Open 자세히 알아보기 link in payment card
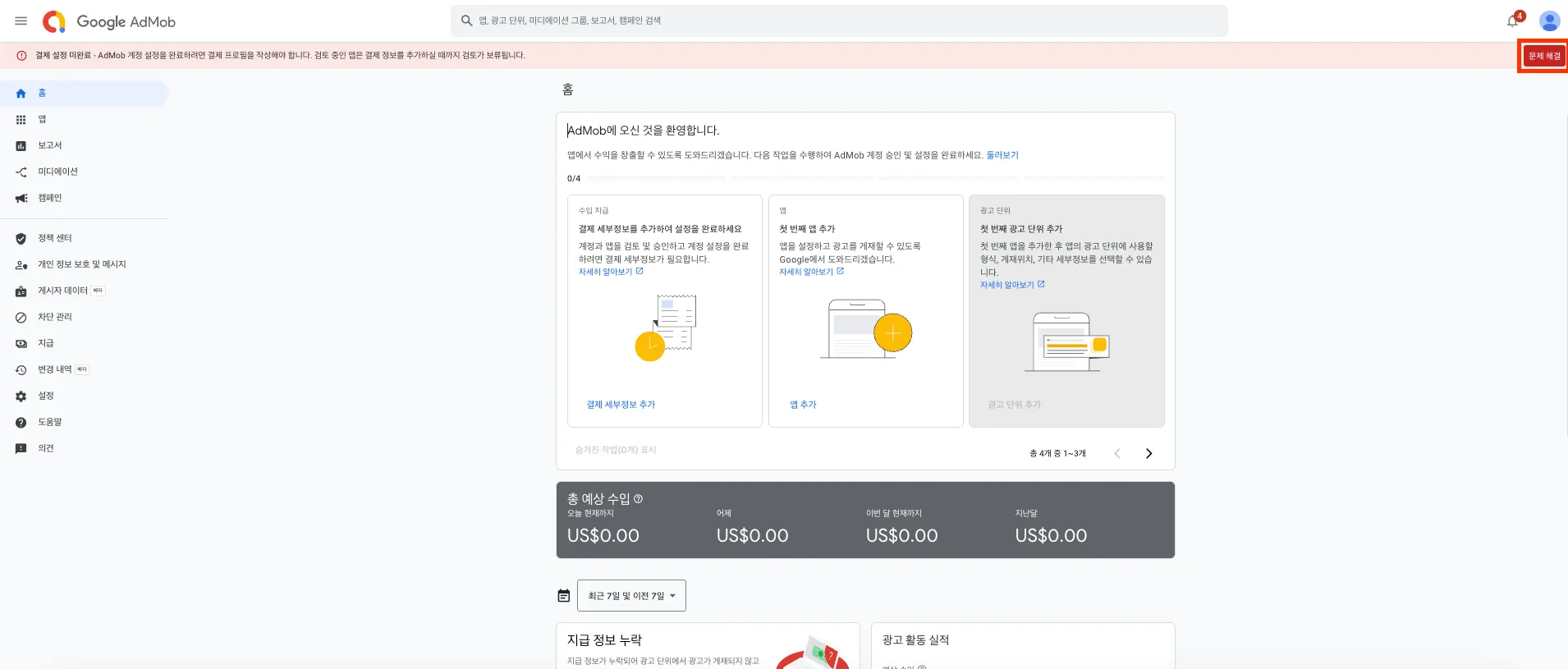 (611, 272)
